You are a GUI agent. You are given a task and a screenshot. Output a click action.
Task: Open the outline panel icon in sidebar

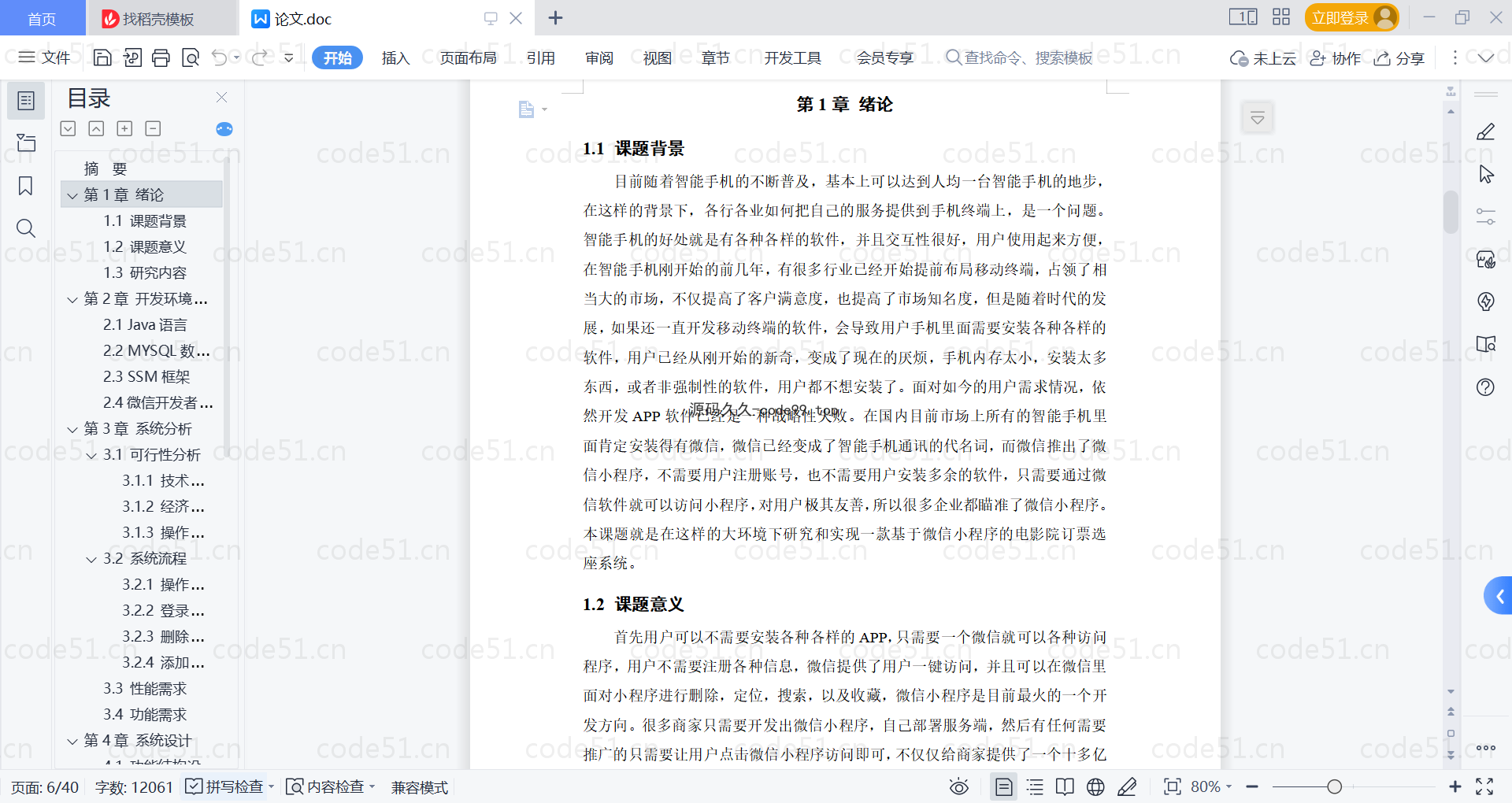click(x=26, y=101)
